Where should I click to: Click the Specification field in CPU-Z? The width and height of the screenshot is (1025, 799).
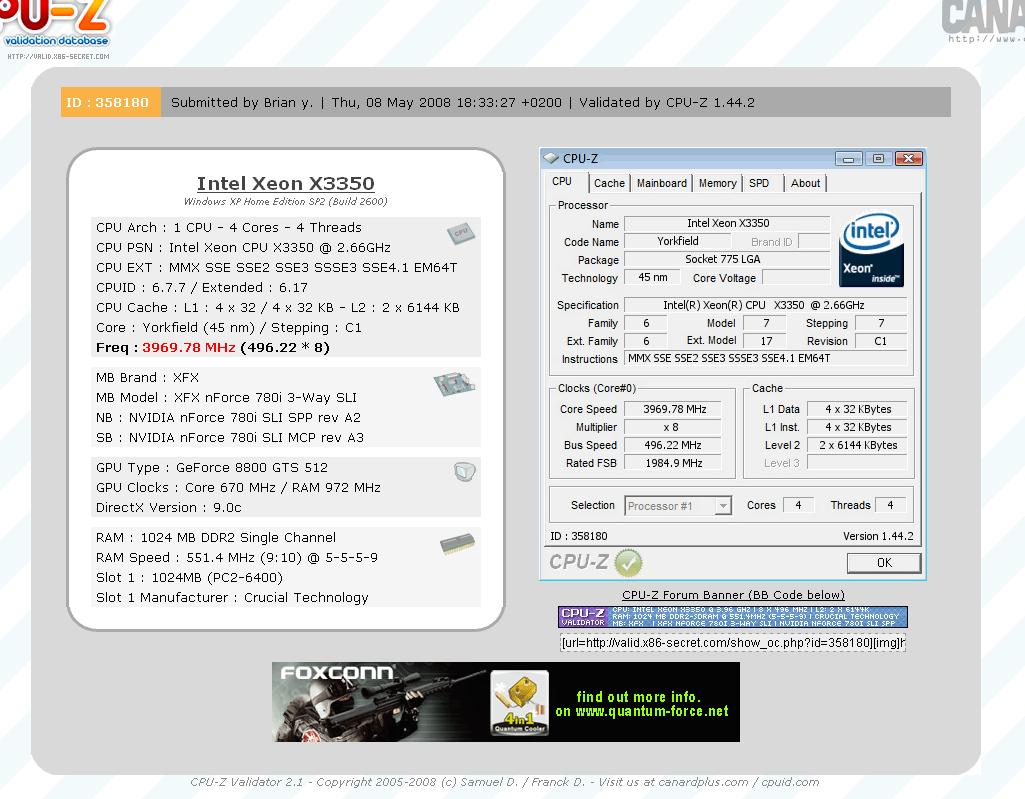point(765,305)
